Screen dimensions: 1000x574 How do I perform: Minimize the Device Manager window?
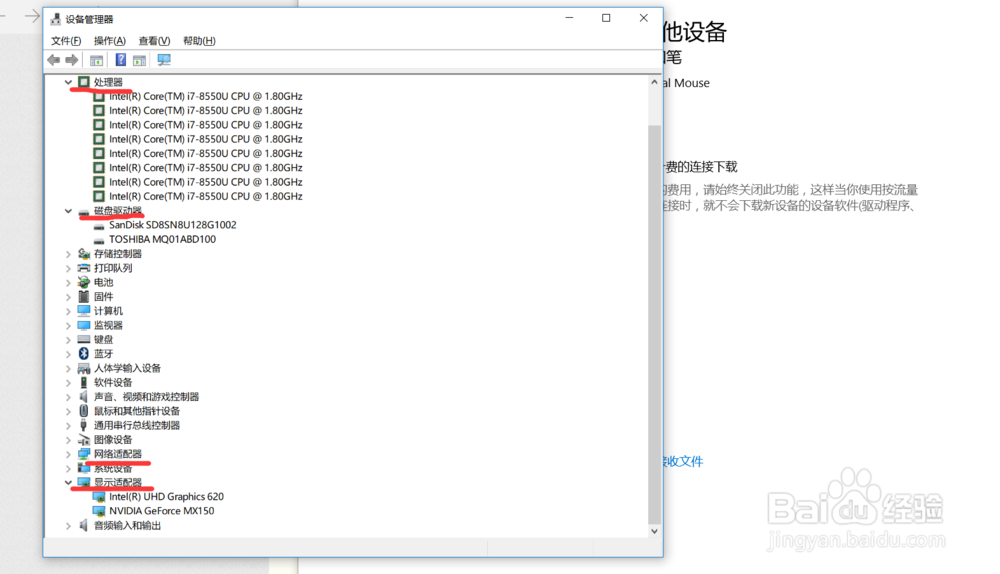569,18
